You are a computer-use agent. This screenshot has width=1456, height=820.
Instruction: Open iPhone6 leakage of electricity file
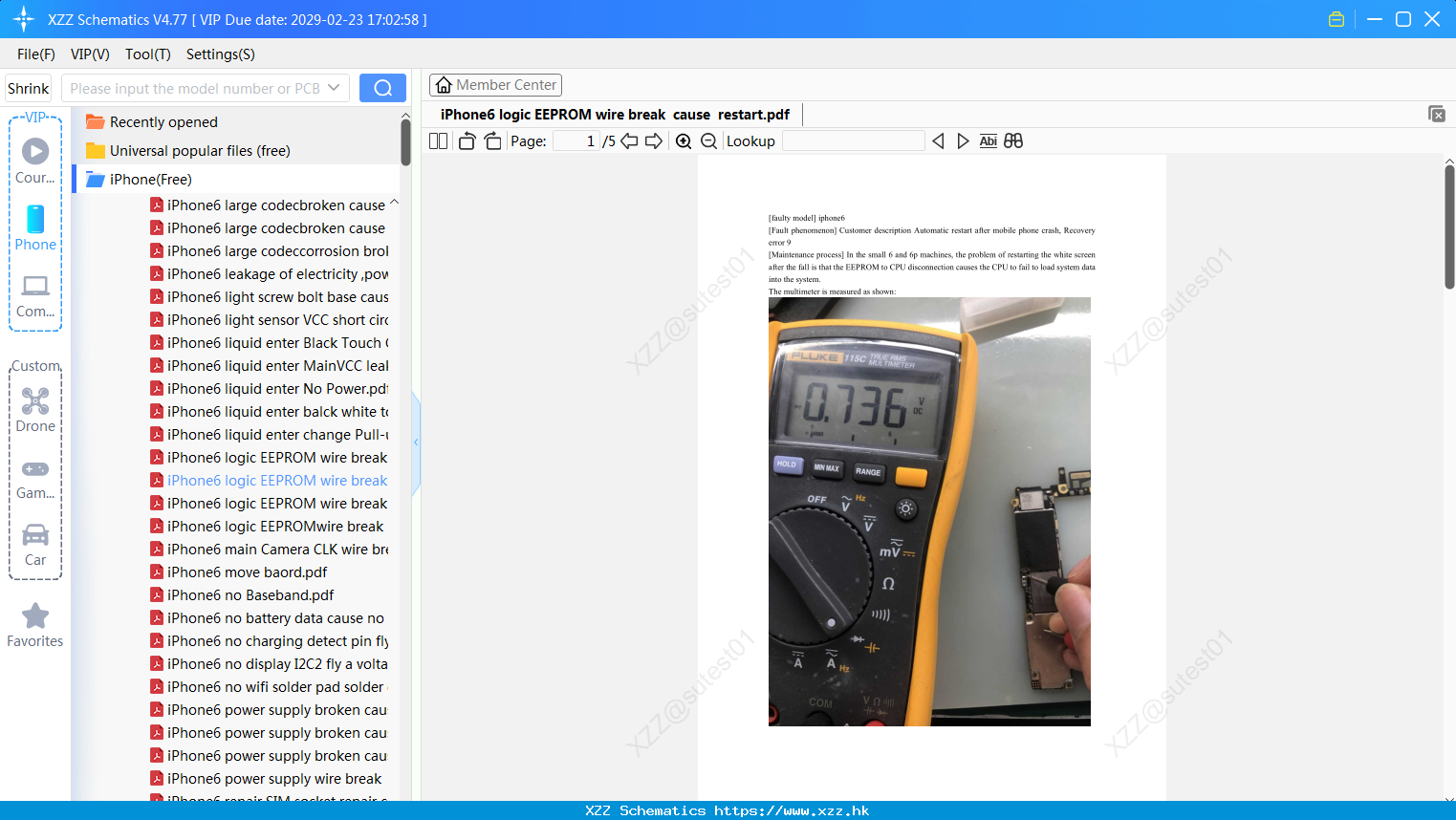tap(269, 274)
